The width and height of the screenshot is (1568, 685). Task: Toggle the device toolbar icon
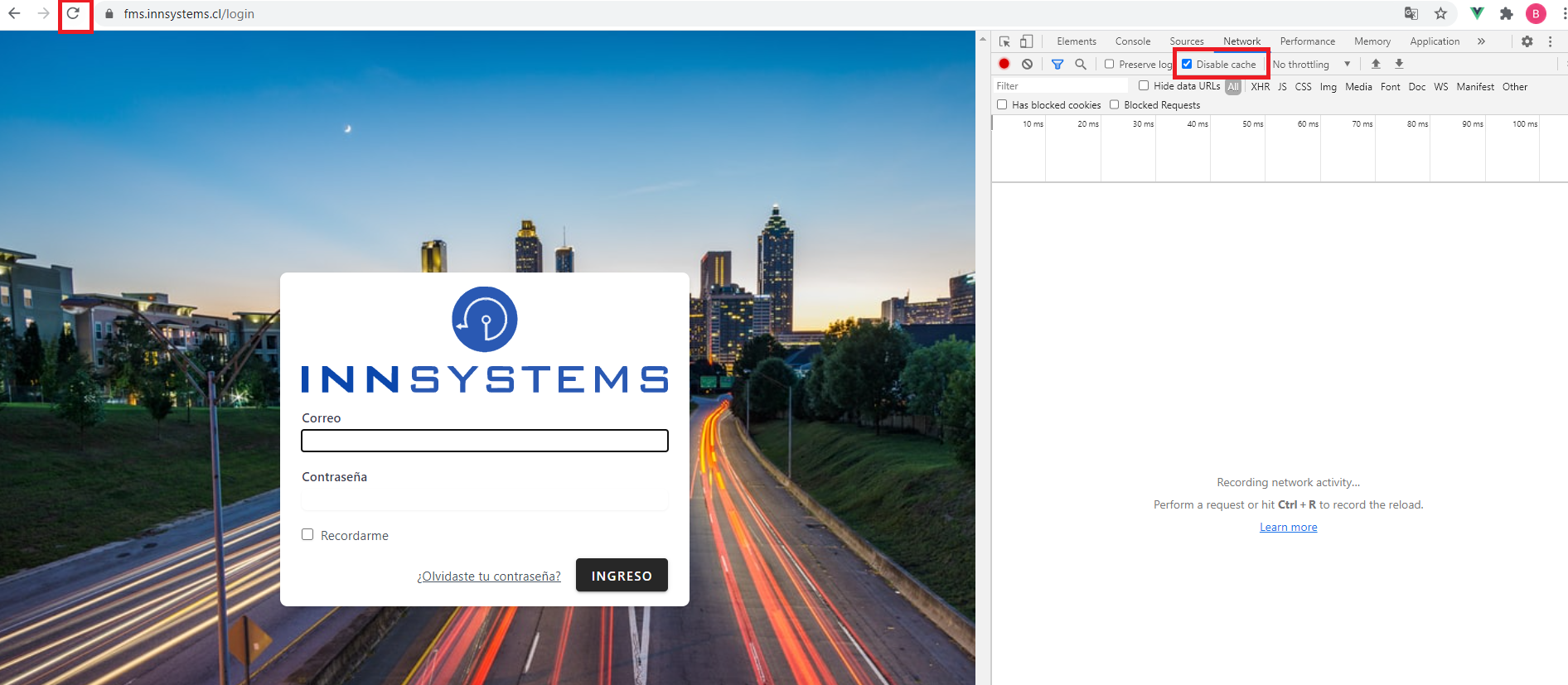pyautogui.click(x=1026, y=41)
